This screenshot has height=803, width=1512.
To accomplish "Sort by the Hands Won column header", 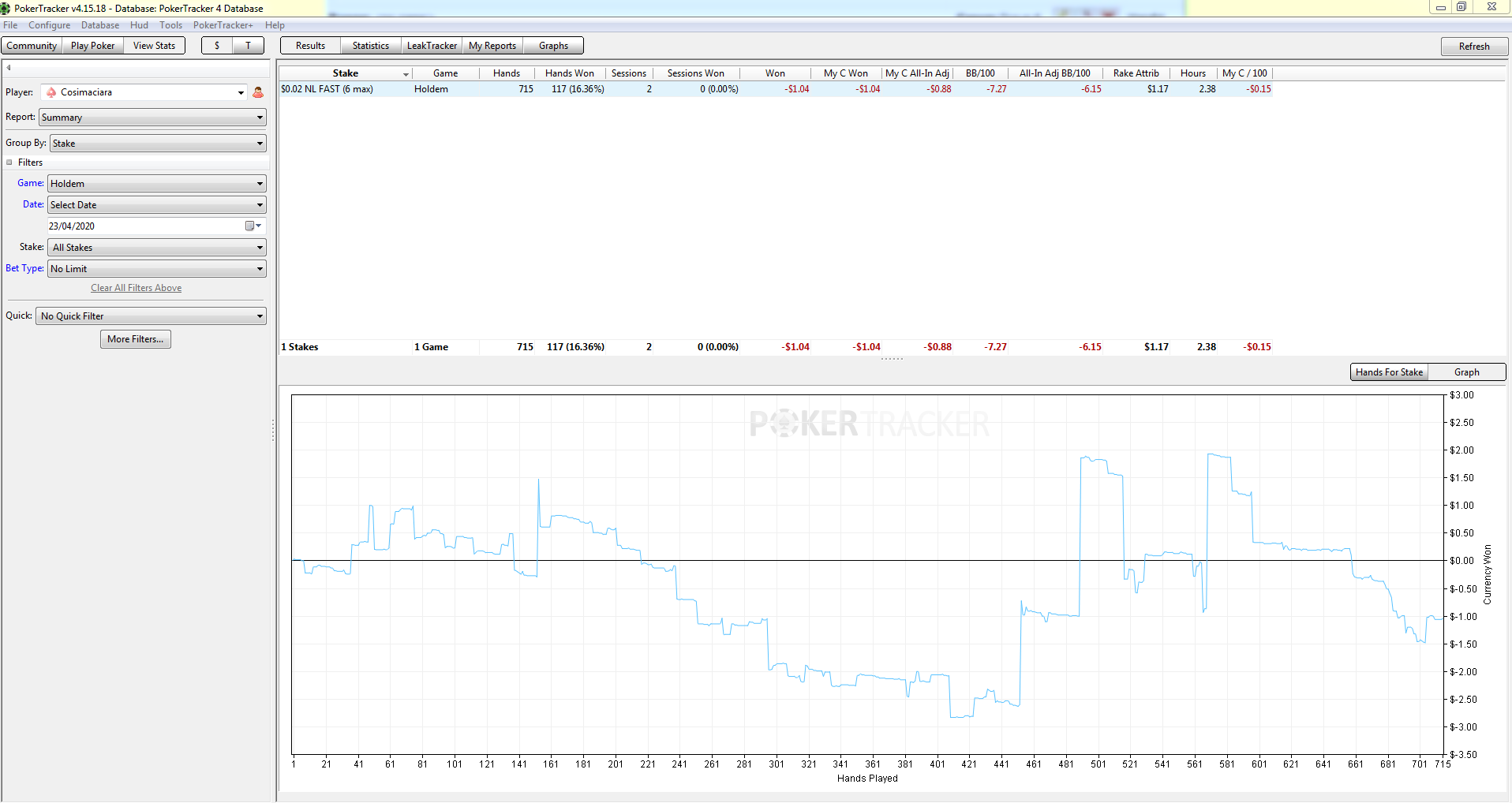I will tap(570, 73).
